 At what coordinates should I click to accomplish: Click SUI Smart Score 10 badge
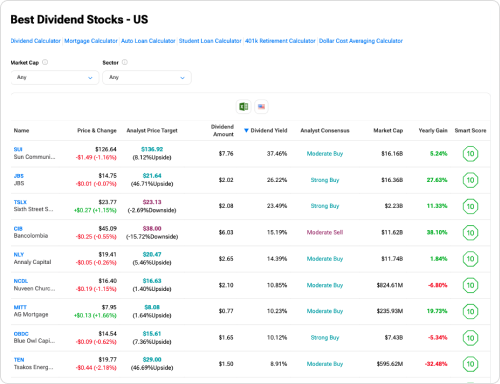[x=470, y=154]
